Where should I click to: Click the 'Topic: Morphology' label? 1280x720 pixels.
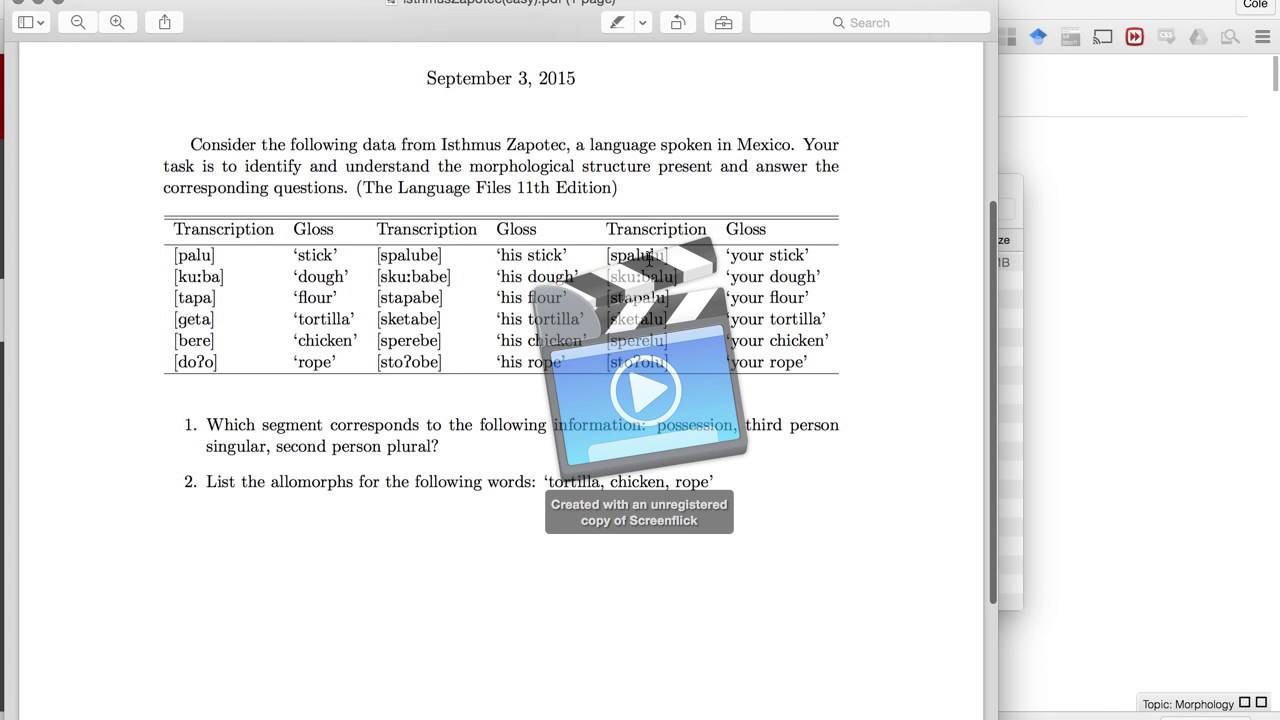1188,704
